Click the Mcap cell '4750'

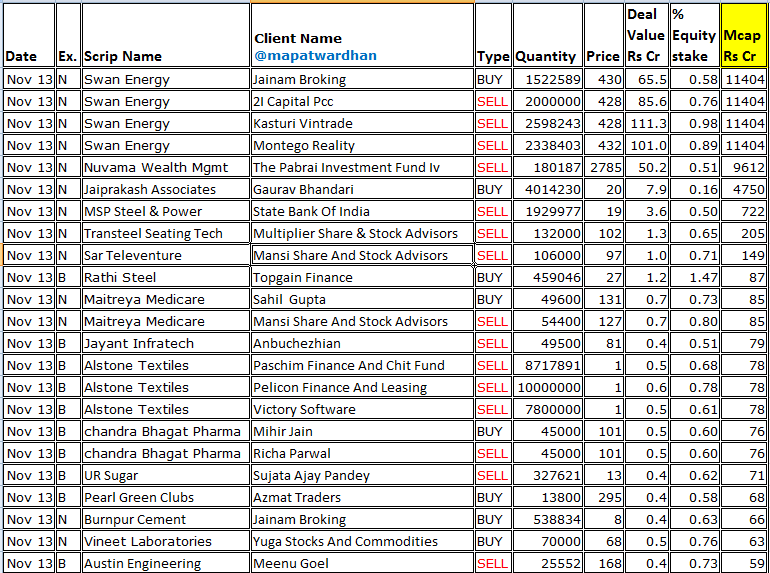(743, 190)
